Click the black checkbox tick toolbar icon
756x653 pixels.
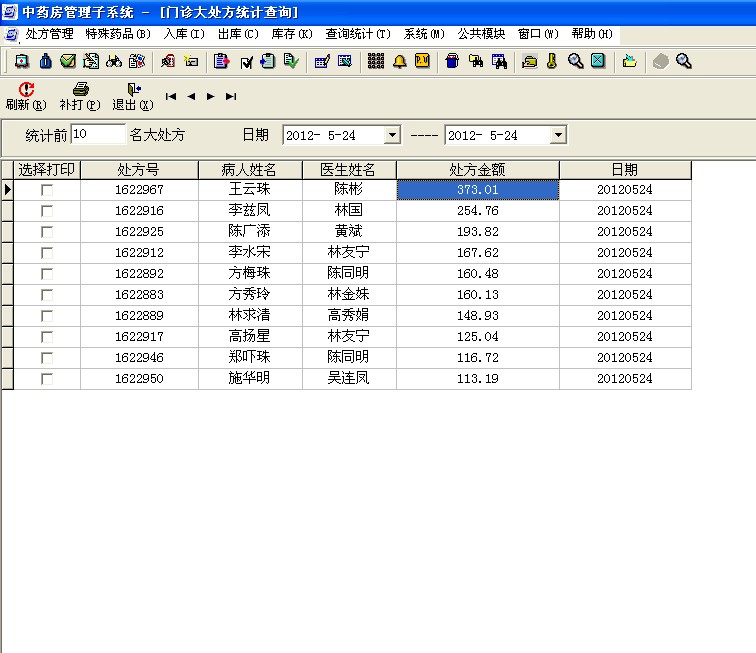coord(246,62)
